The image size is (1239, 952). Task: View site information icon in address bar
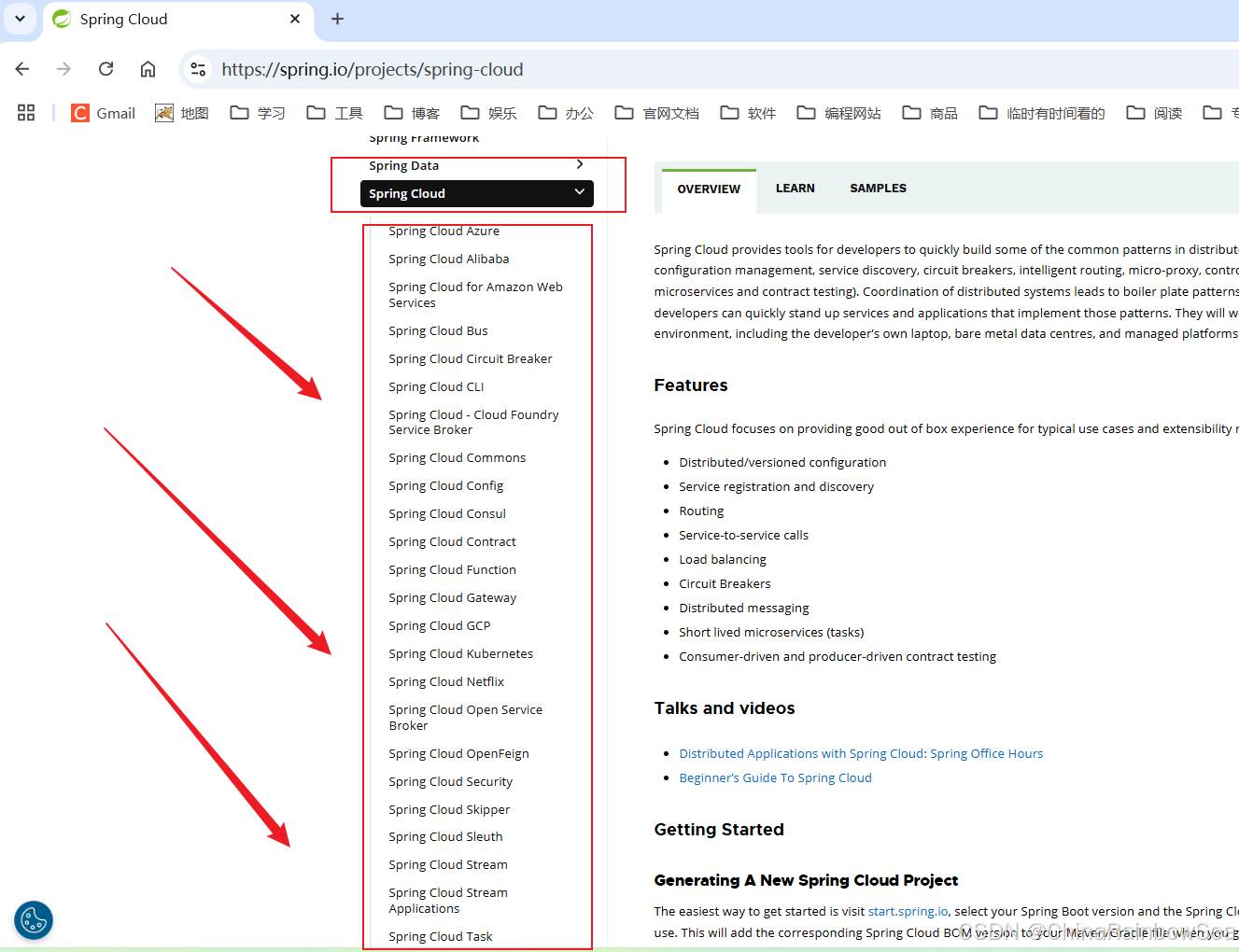point(198,69)
